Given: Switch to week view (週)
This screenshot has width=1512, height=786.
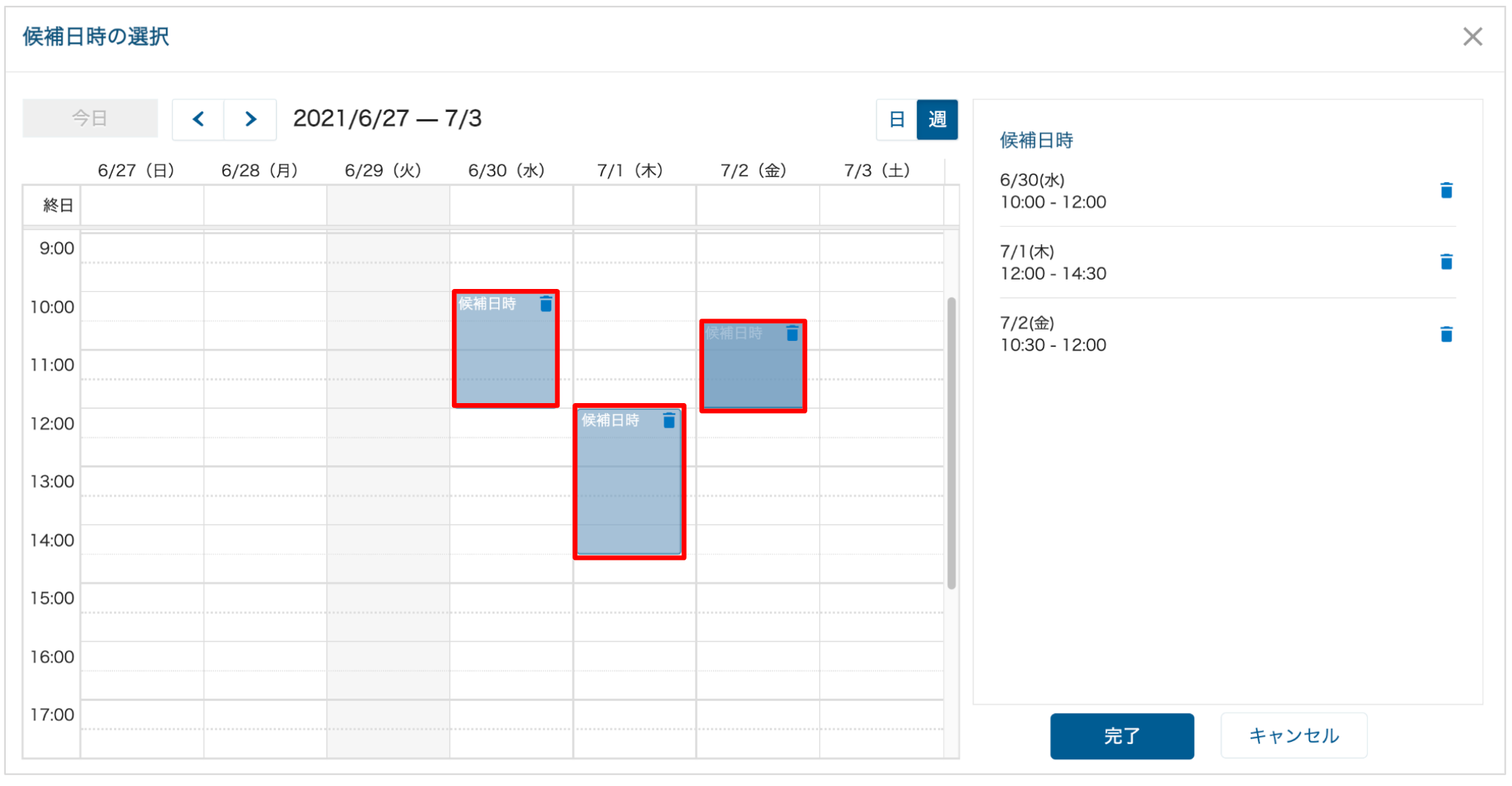Looking at the screenshot, I should point(937,119).
